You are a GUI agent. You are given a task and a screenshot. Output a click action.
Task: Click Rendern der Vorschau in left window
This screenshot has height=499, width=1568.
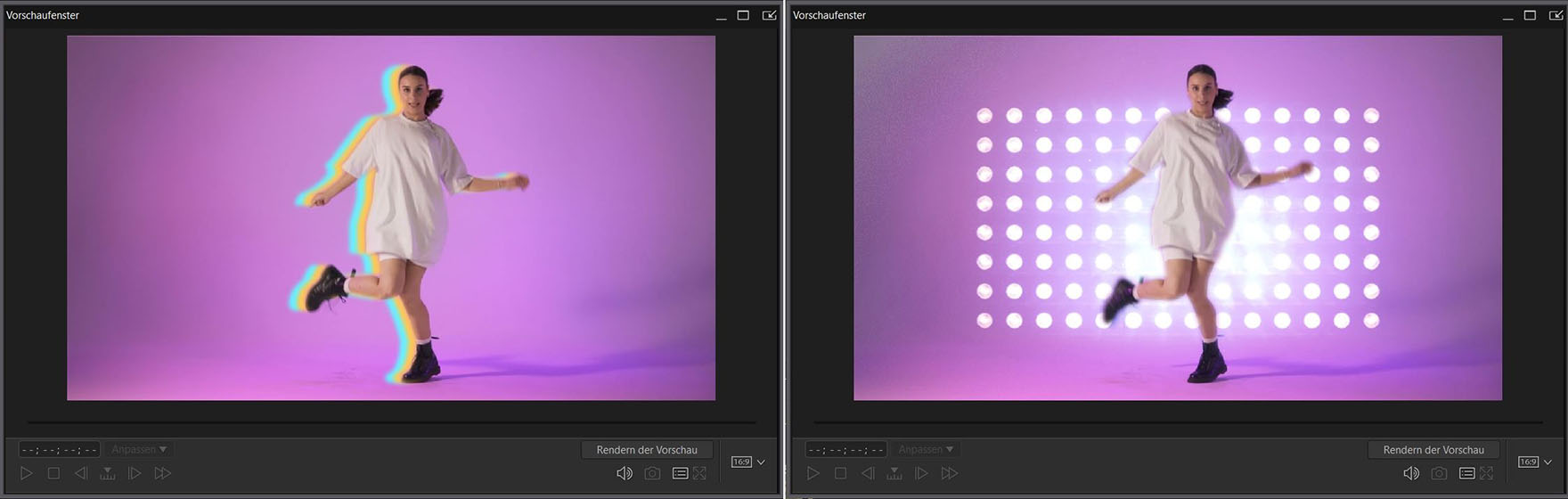point(647,450)
